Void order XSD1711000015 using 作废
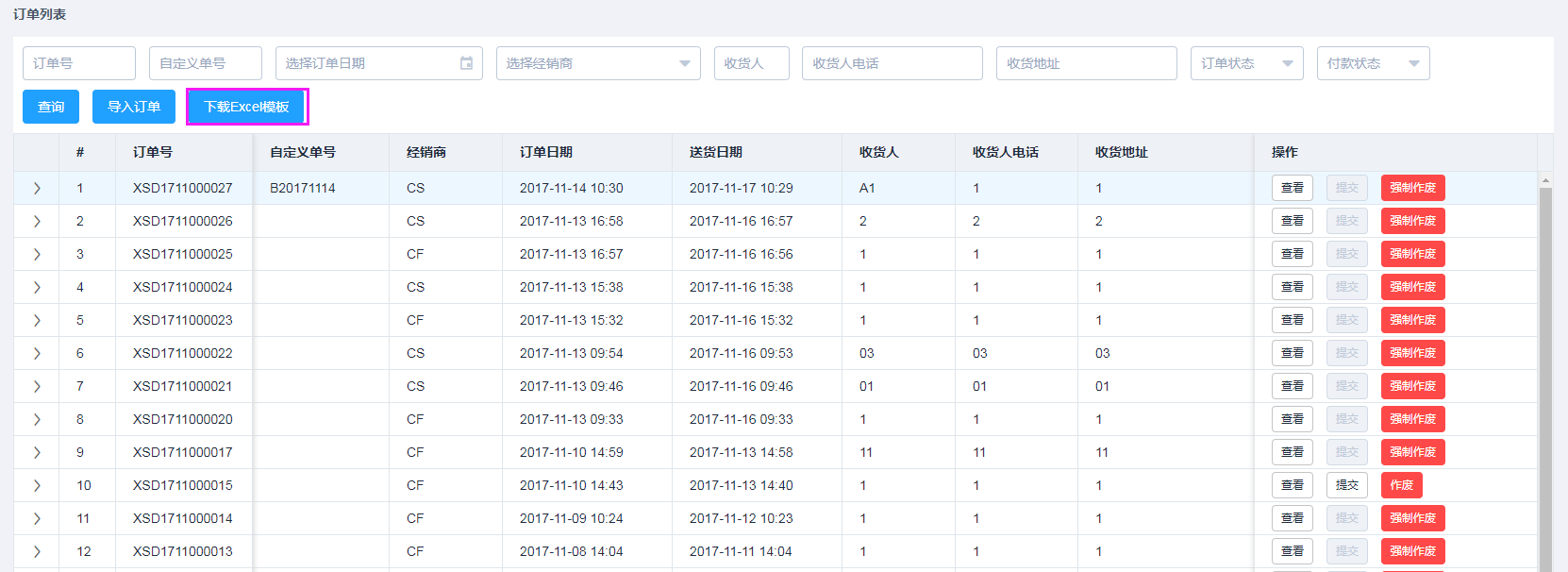Viewport: 1568px width, 572px height. point(1401,485)
